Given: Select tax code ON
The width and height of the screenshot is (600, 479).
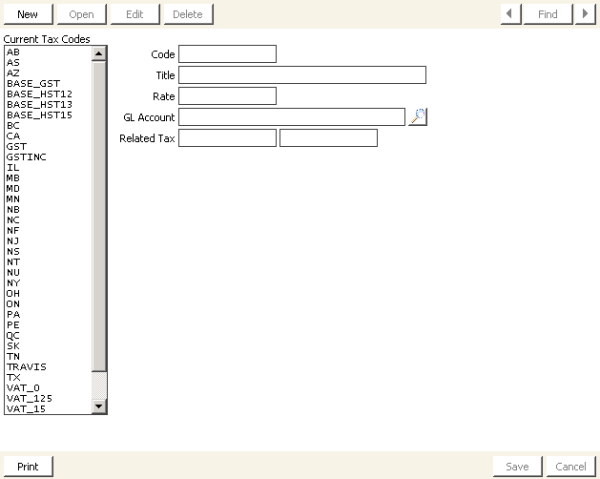Looking at the screenshot, I should point(48,304).
